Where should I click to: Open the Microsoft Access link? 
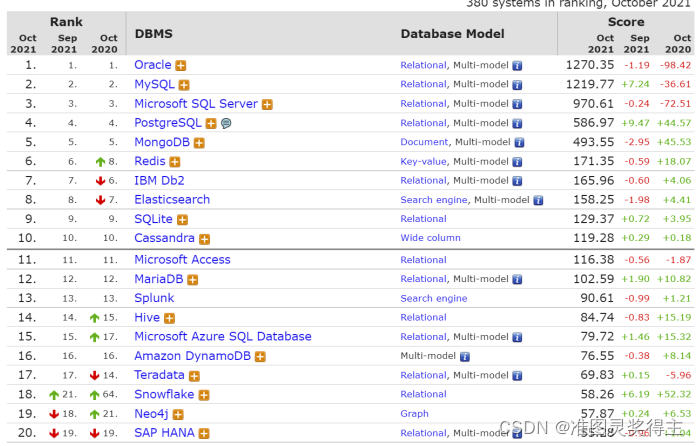pos(182,260)
